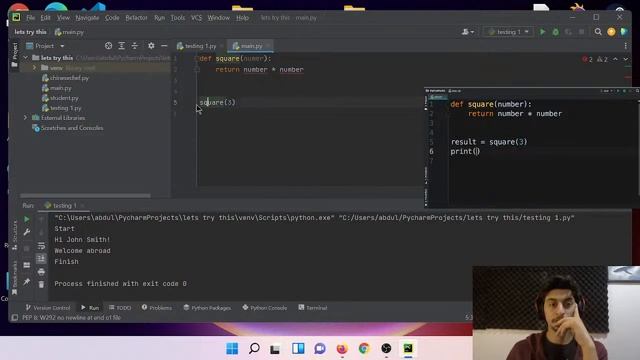The image size is (640, 360).
Task: Run the testing 1 configuration from toolbar
Action: [542, 32]
